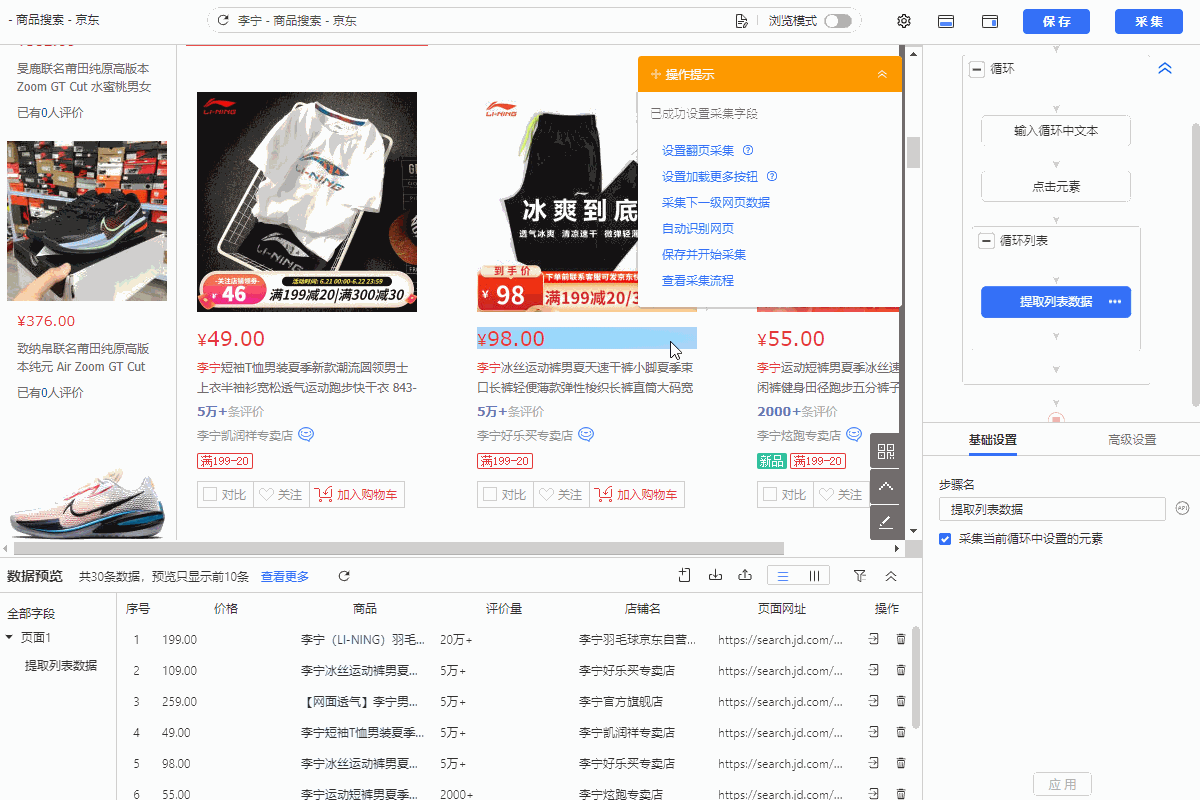Collapse the data preview panel
This screenshot has width=1200, height=800.
pyautogui.click(x=891, y=576)
